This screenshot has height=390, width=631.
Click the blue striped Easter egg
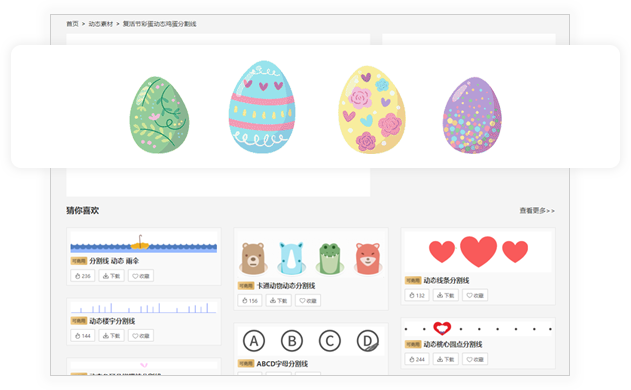(262, 107)
